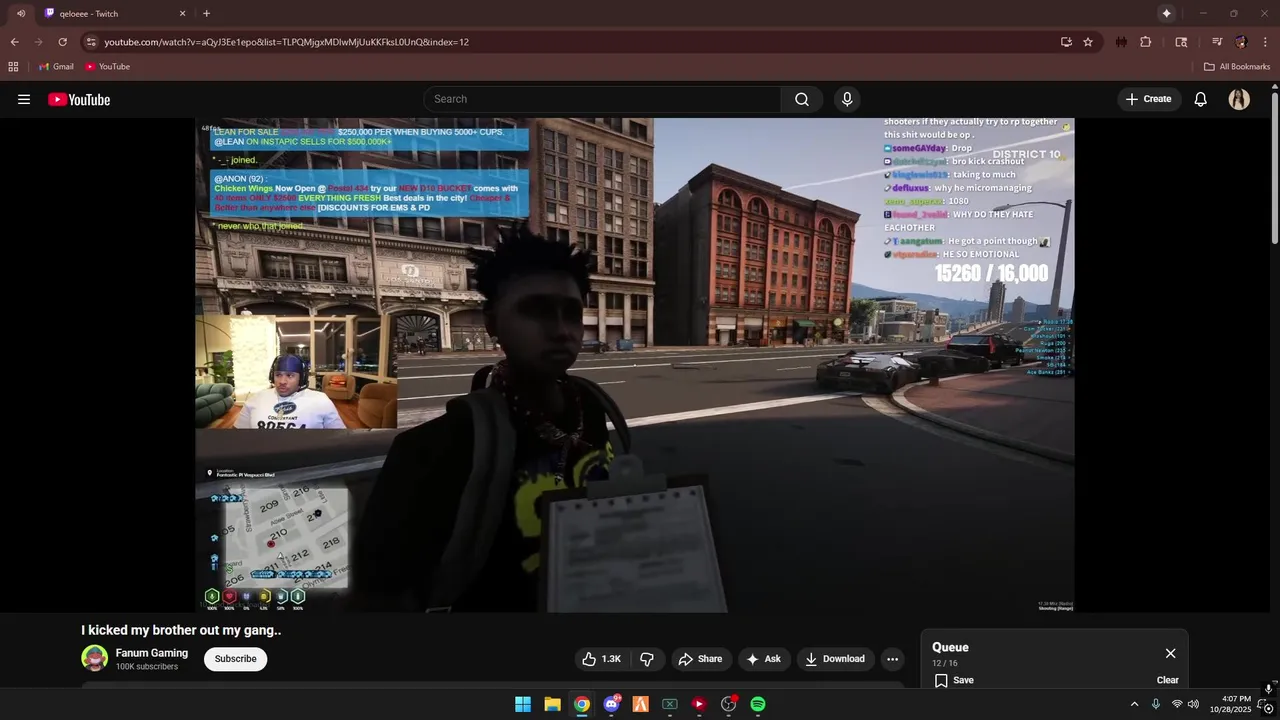Open Chrome three-dot menu

1266,42
